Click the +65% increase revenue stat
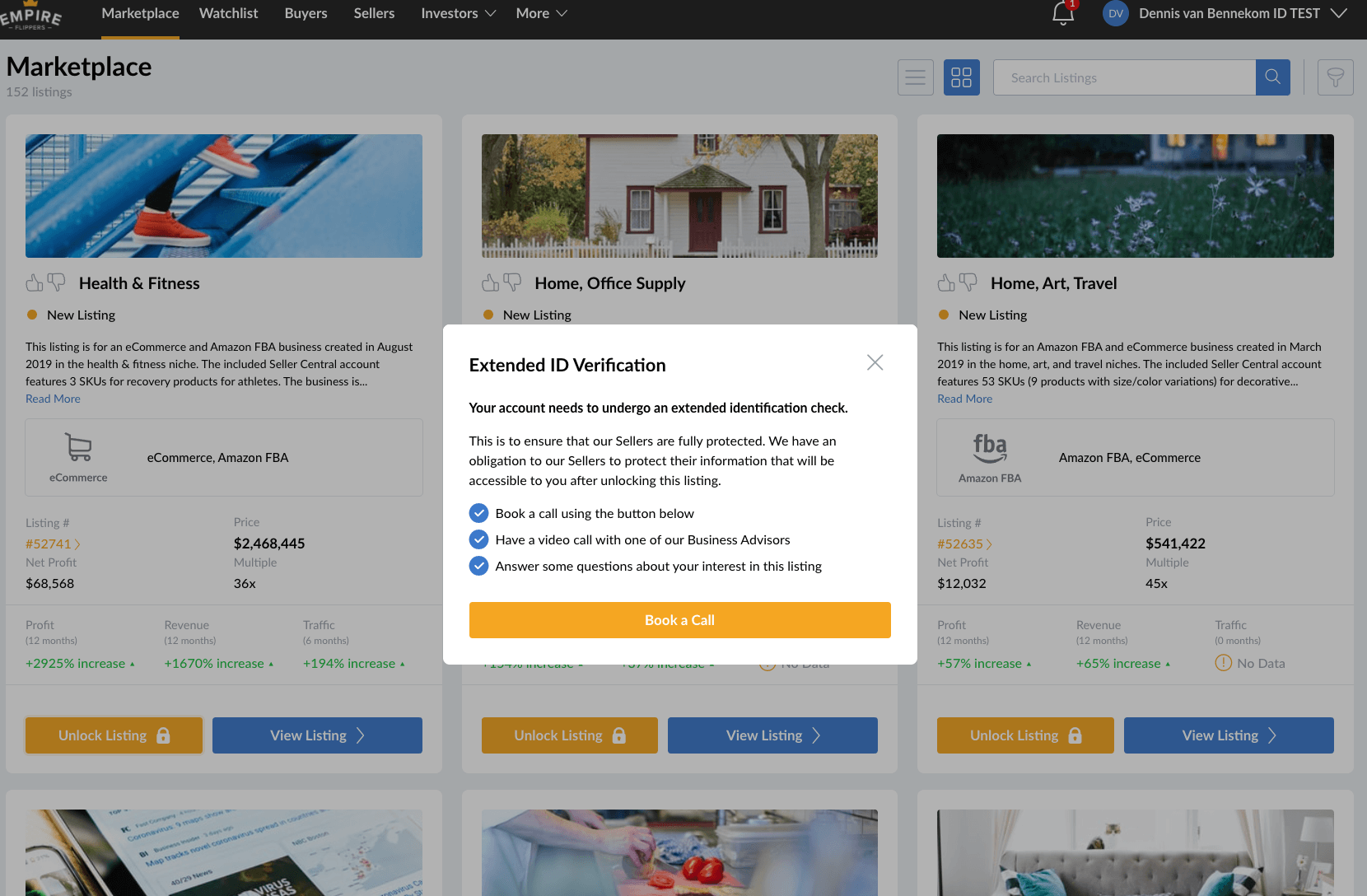This screenshot has width=1367, height=896. pyautogui.click(x=1123, y=664)
